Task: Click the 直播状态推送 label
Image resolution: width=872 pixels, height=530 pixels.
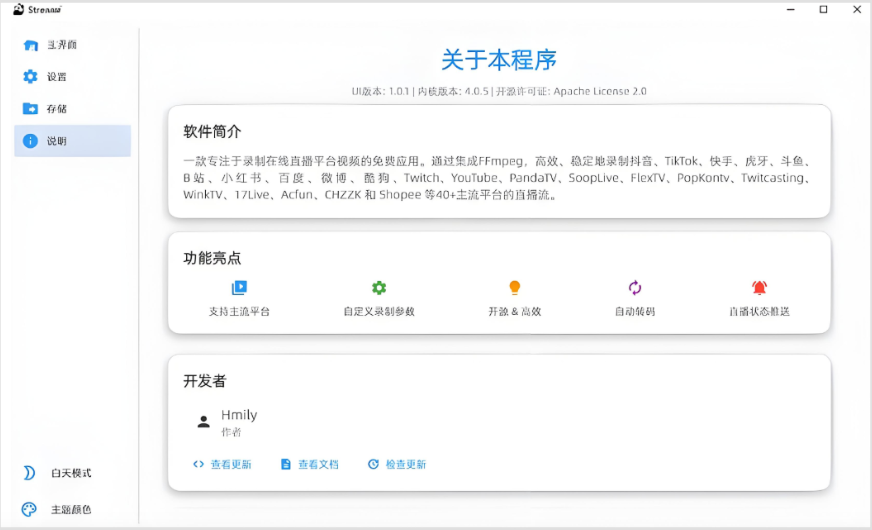Action: (759, 311)
